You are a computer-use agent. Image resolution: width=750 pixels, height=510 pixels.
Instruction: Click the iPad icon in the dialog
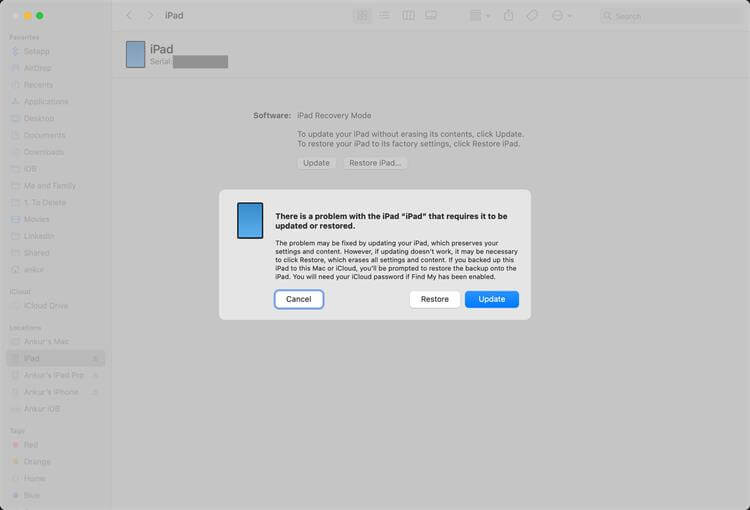(250, 220)
